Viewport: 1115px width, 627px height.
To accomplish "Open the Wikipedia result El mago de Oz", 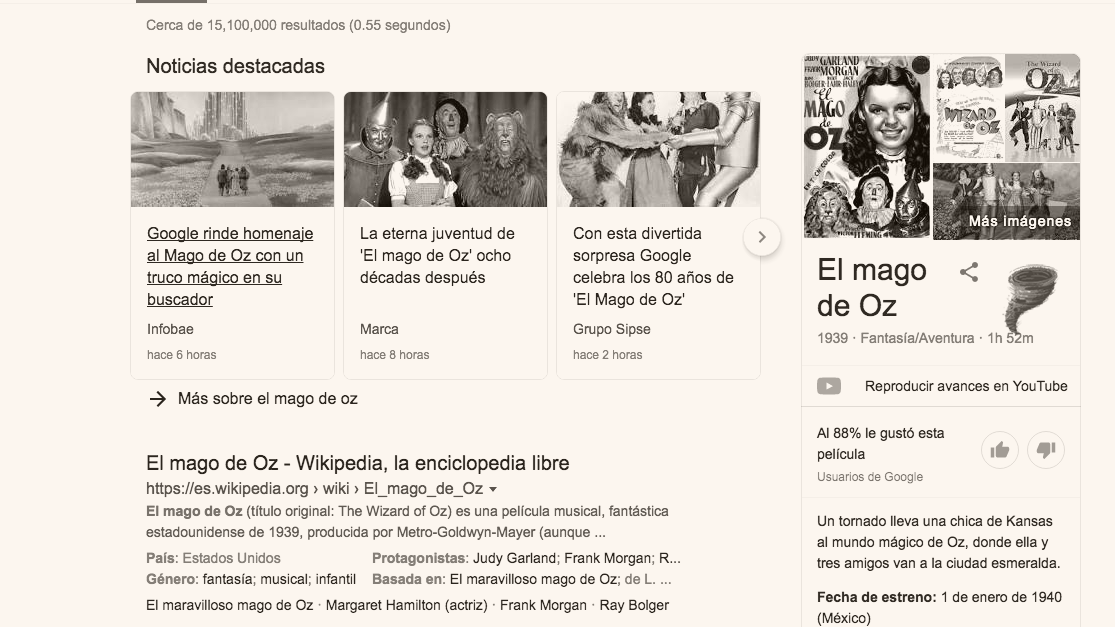I will 358,463.
